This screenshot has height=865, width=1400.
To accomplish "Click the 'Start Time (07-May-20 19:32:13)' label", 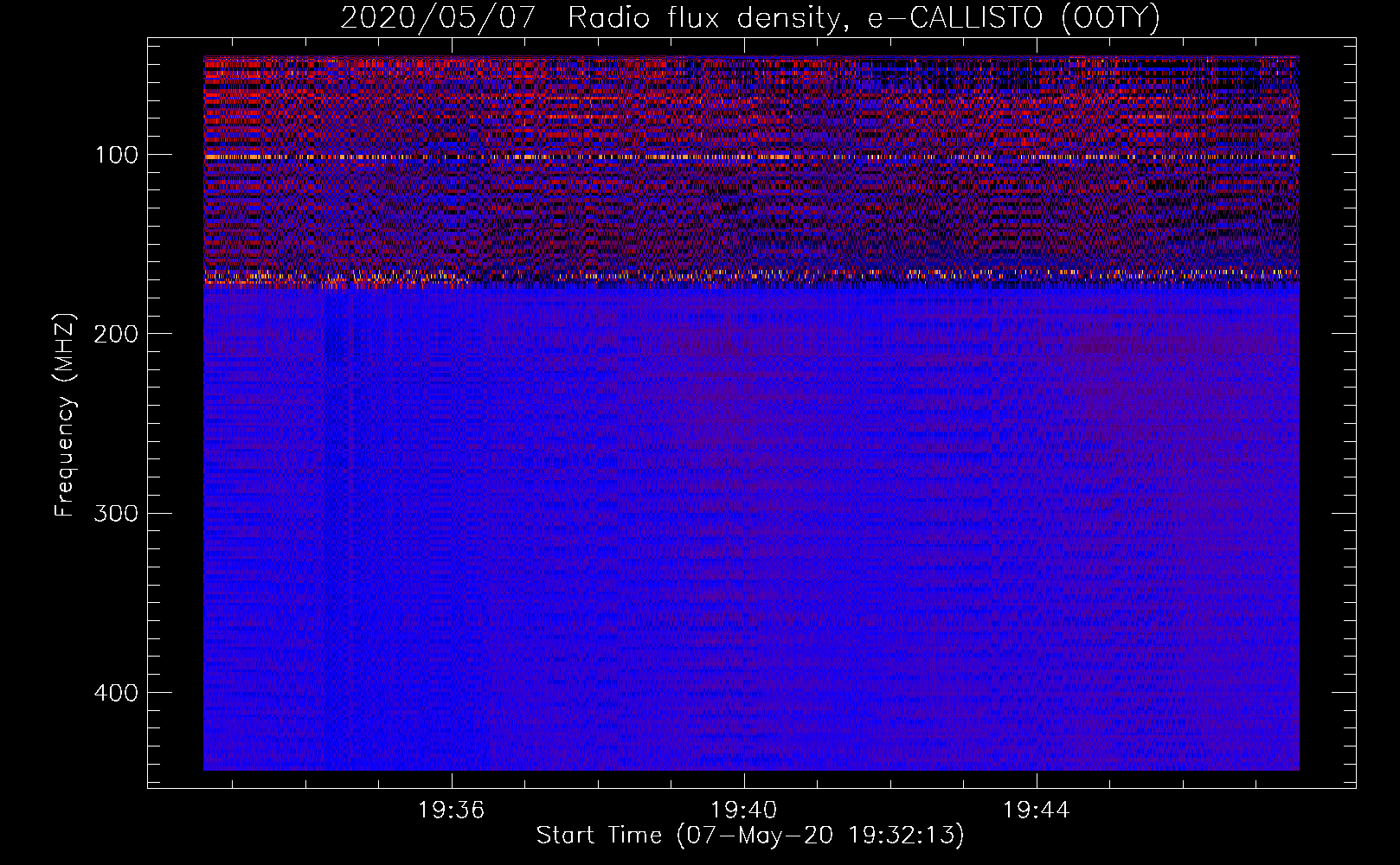I will (x=750, y=836).
